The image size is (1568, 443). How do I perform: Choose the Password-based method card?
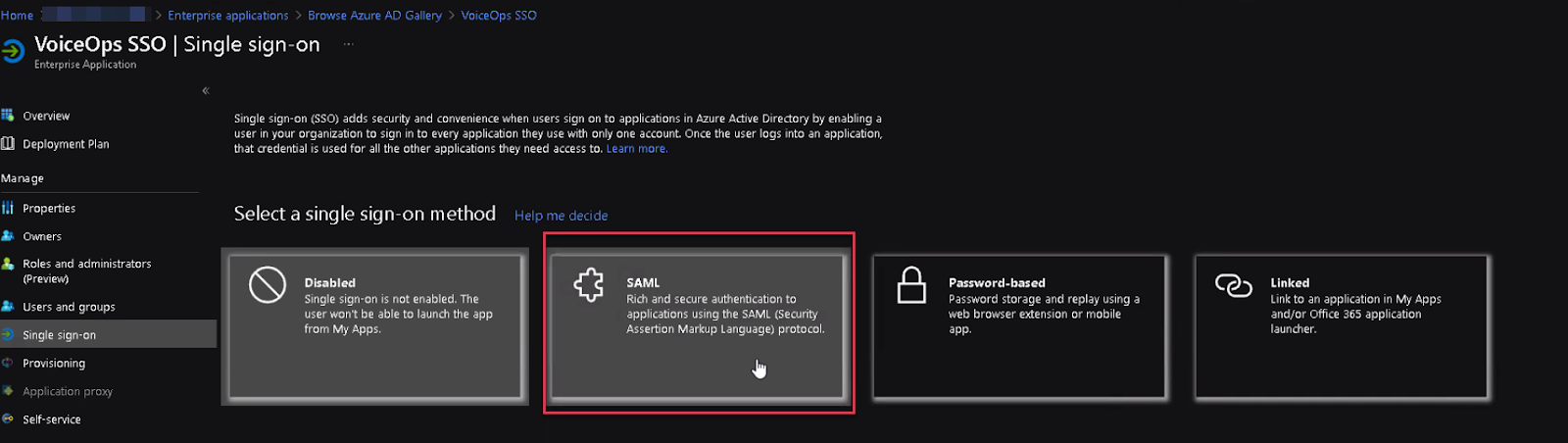[x=1019, y=326]
